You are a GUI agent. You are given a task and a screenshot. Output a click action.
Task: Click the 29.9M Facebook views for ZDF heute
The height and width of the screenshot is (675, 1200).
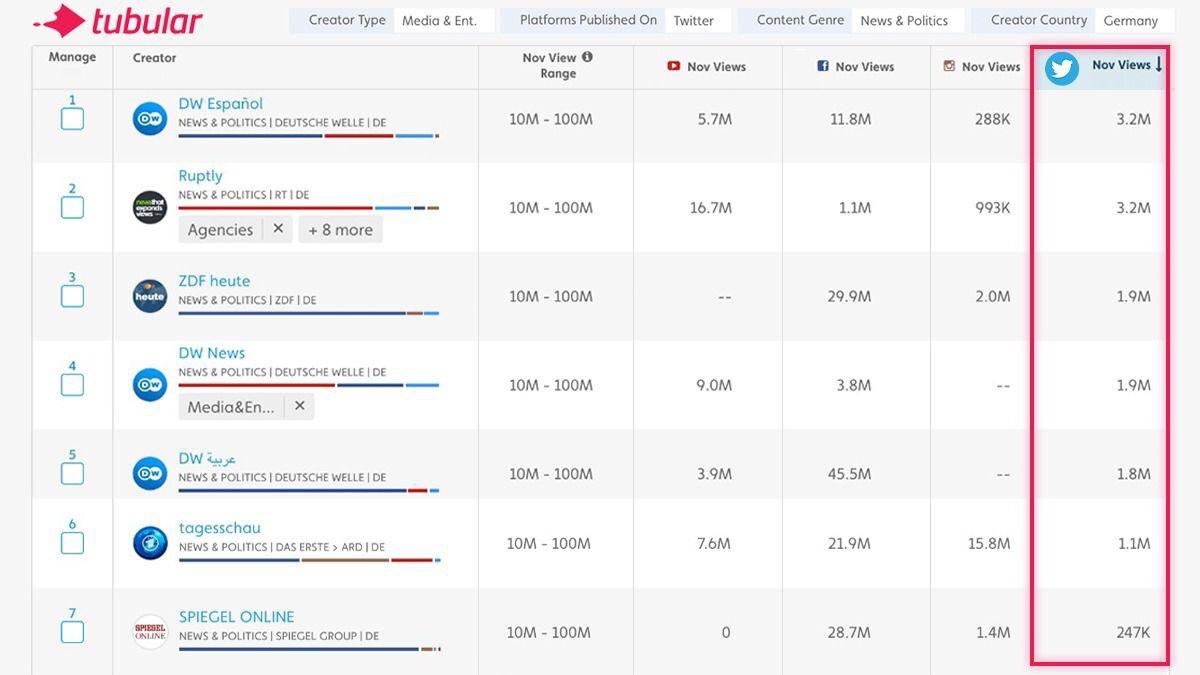pos(849,297)
